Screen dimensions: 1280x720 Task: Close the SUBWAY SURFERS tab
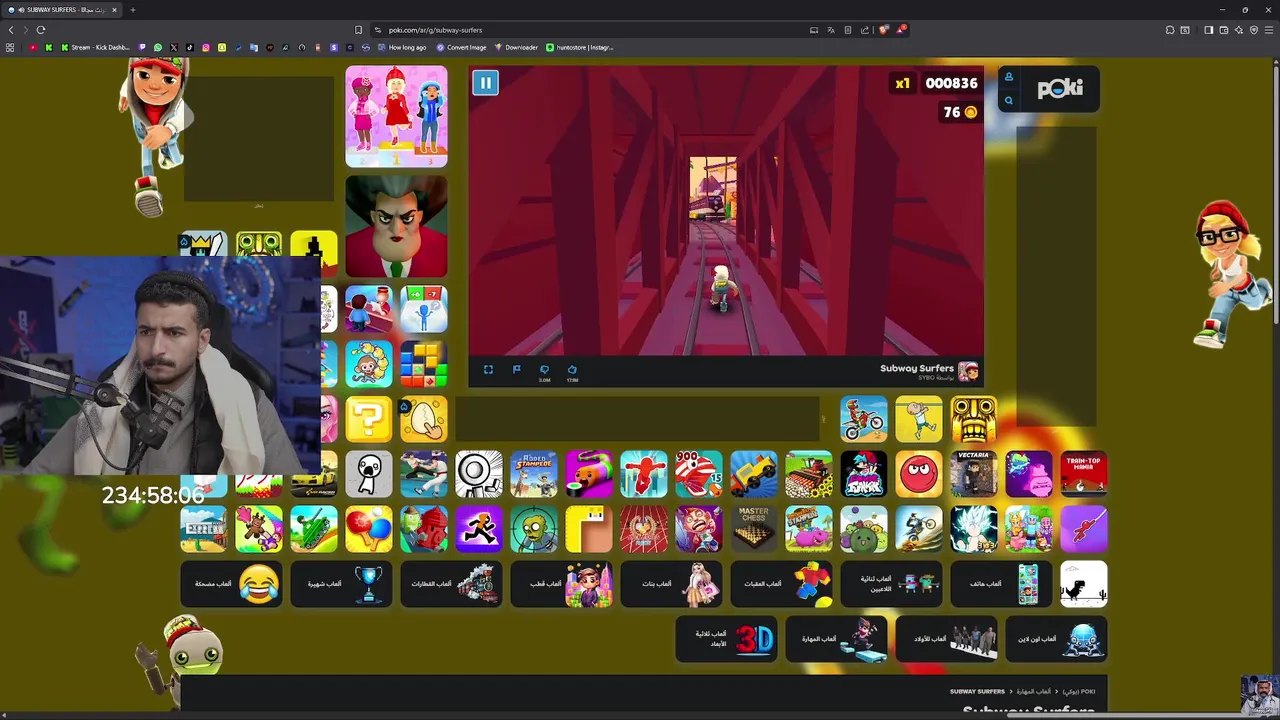tap(114, 10)
